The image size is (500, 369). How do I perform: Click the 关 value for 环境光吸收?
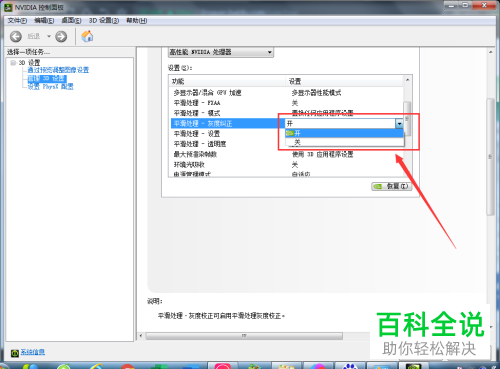tap(295, 165)
